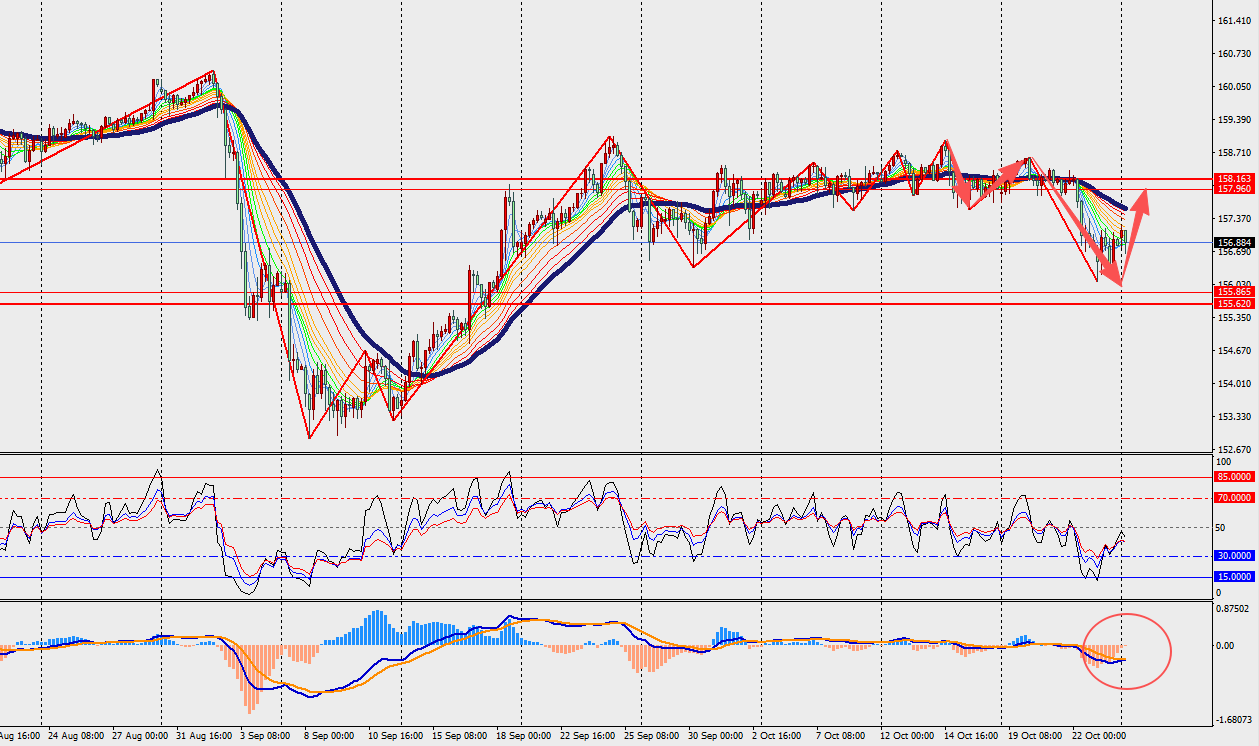Select the blue 30.0000 level label
Screen dimensions: 1259x746
tap(1234, 556)
